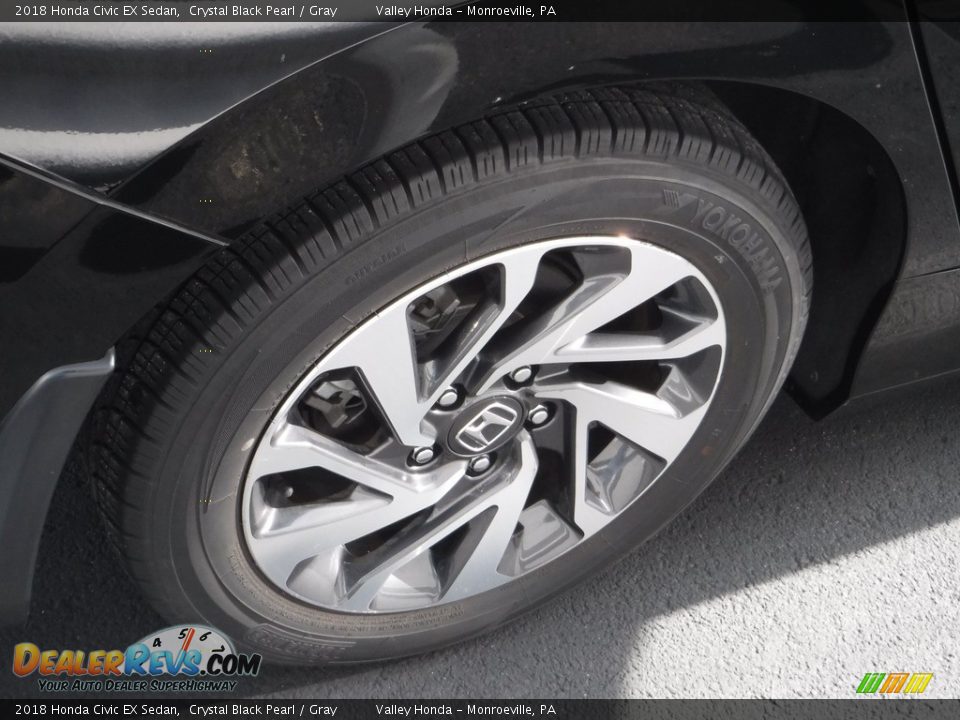The width and height of the screenshot is (960, 720).
Task: Click "2018 Honda Civic EX Sedan" in top caption
Action: (97, 10)
